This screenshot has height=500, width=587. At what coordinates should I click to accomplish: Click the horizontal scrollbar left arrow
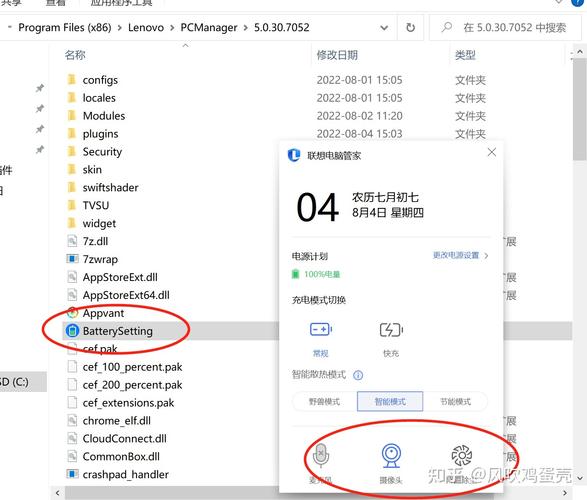click(x=57, y=493)
